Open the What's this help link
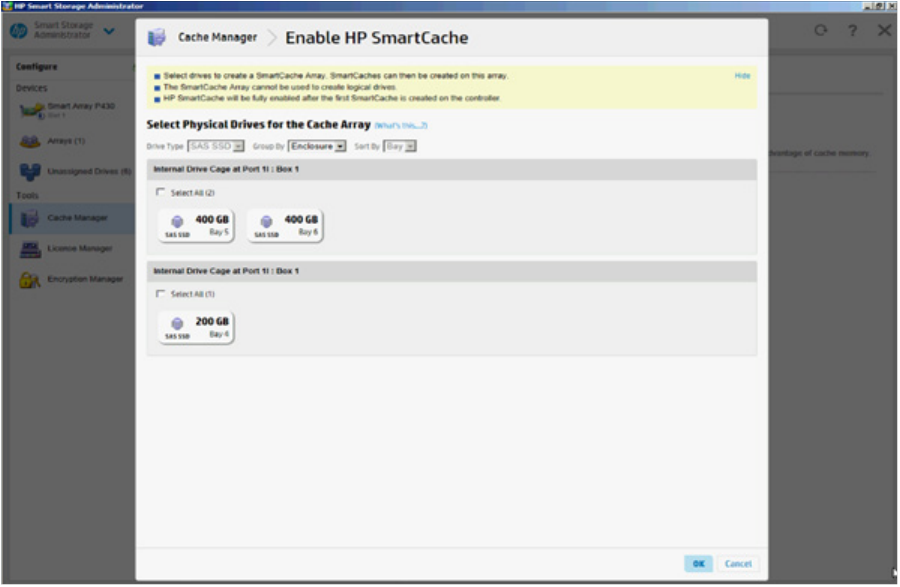The width and height of the screenshot is (900, 587). pos(401,125)
